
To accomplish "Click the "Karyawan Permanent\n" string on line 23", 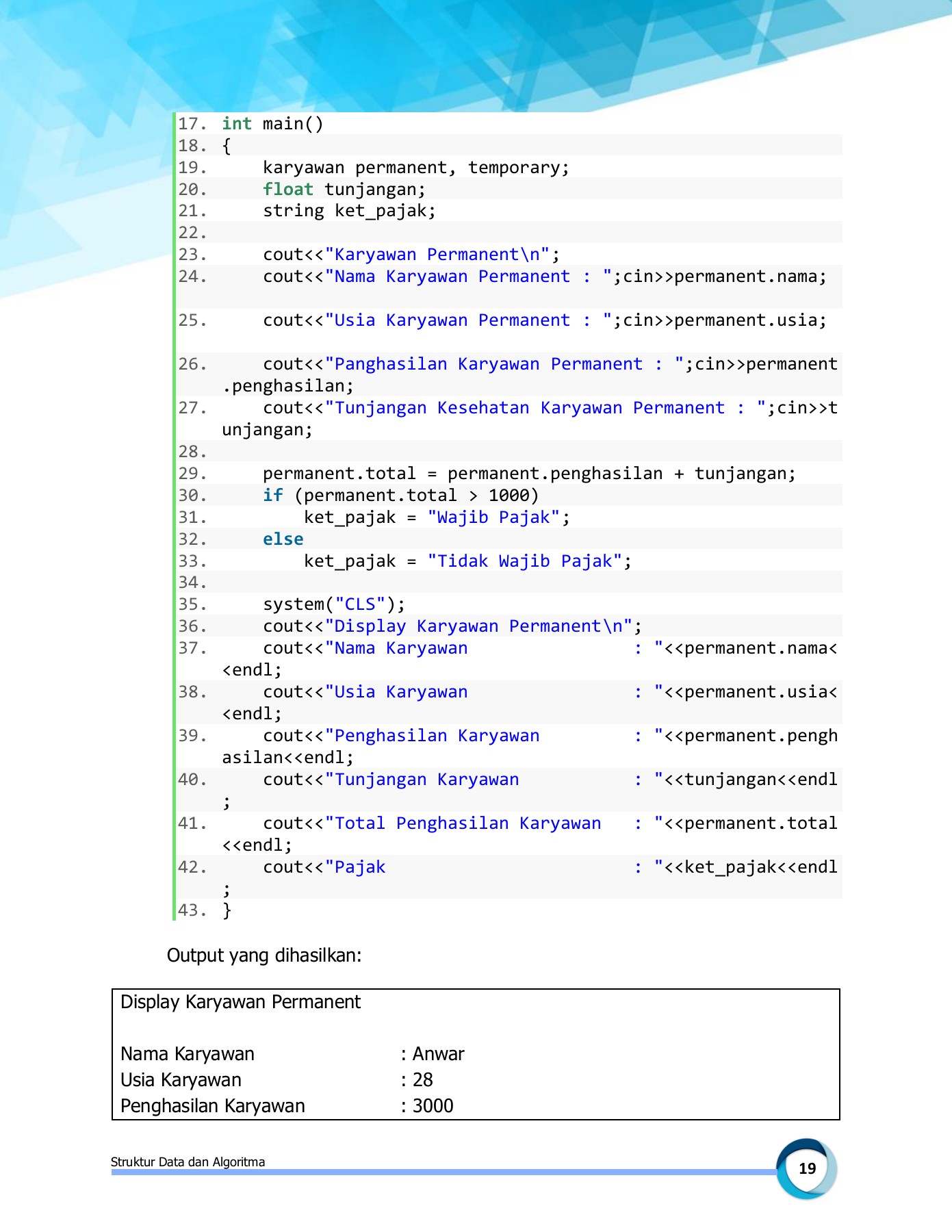I will click(x=437, y=255).
